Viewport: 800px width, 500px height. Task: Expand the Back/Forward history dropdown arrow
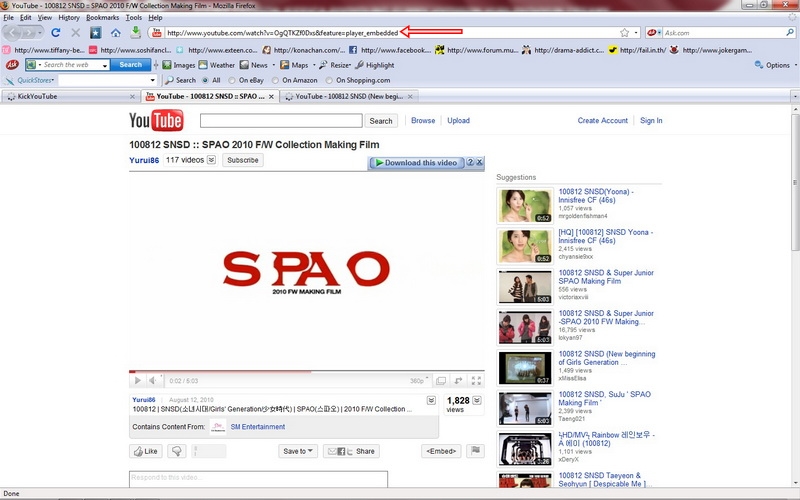tap(40, 33)
